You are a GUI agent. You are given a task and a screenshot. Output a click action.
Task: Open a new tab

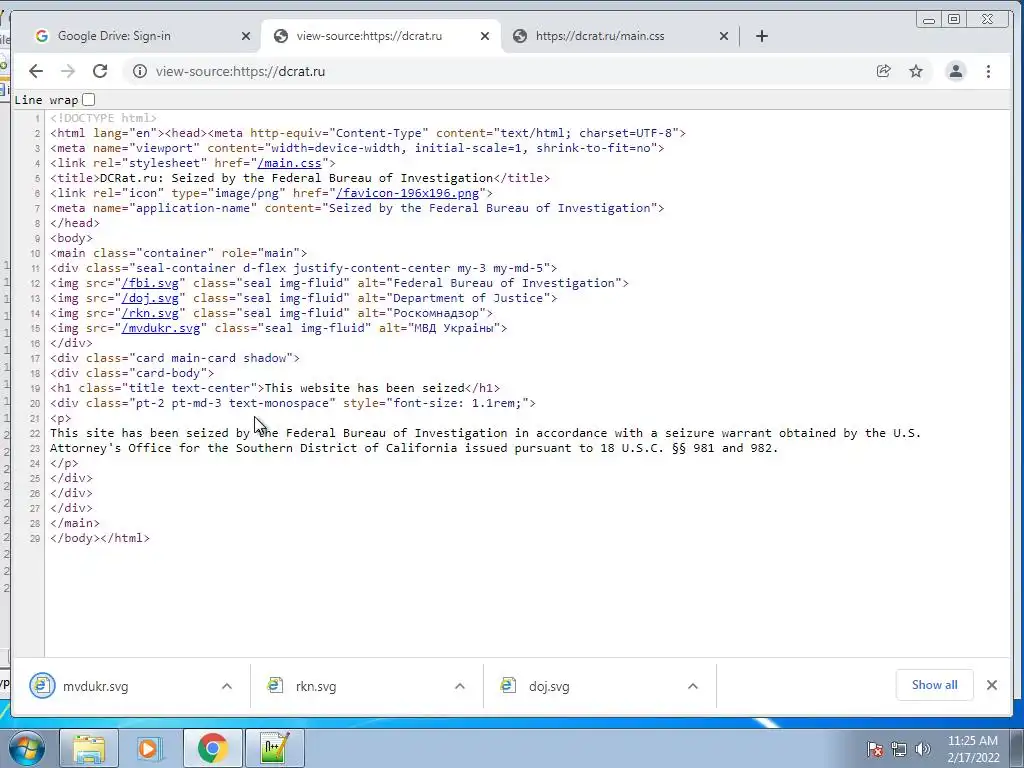[x=761, y=36]
